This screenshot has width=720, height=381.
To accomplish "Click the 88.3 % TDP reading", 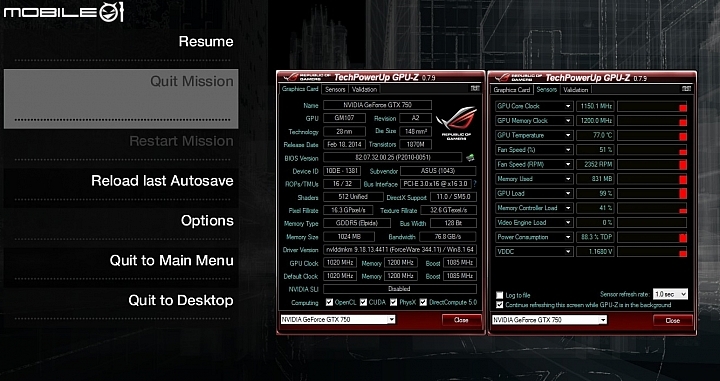I will (595, 237).
